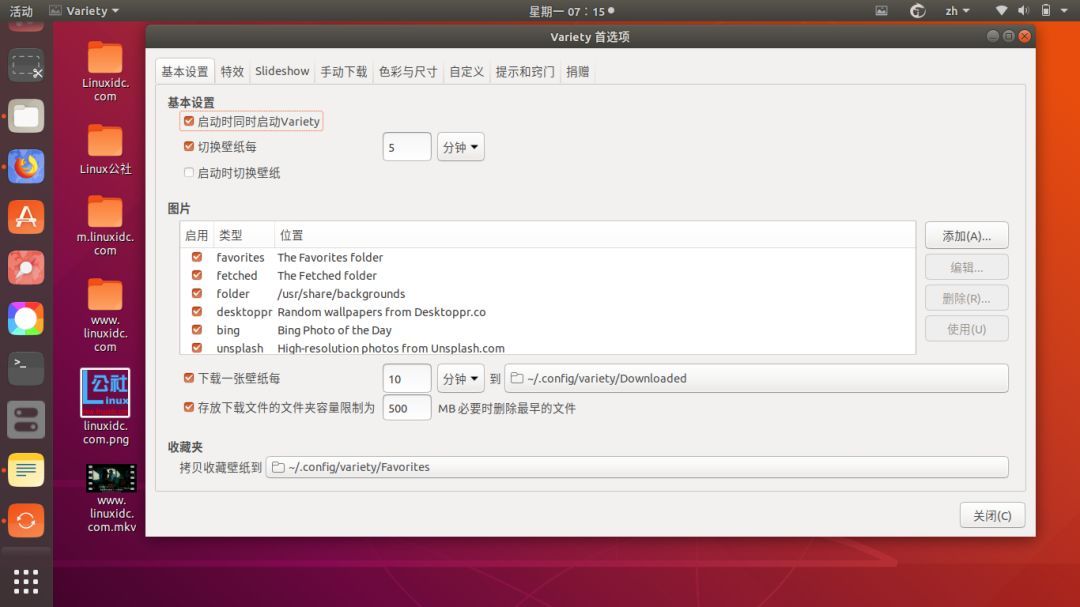Disable the /usr/share/backgrounds folder checkbox

(197, 294)
